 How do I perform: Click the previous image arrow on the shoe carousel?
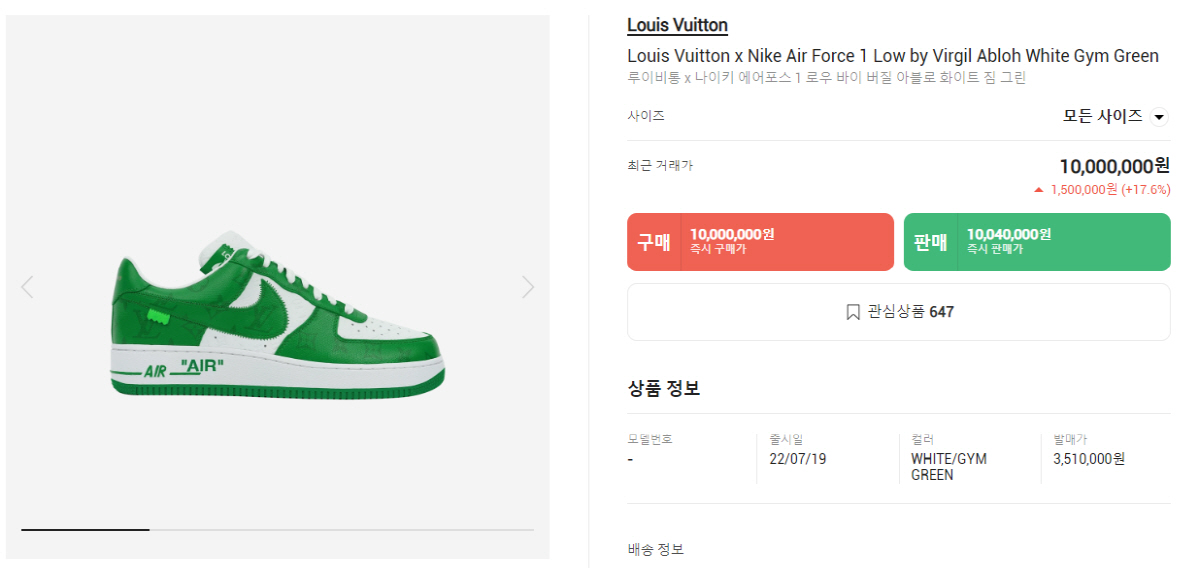point(27,287)
